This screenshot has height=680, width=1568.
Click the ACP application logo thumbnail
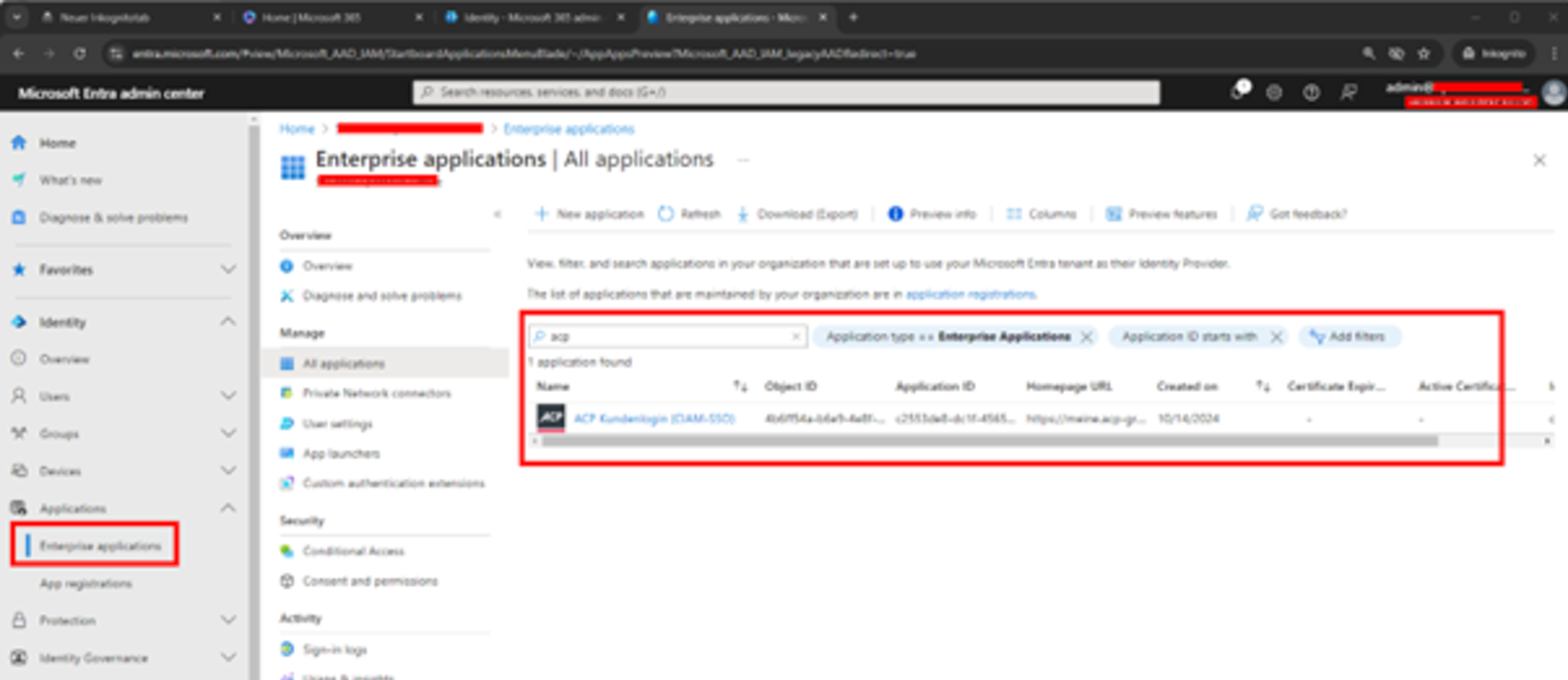point(551,418)
